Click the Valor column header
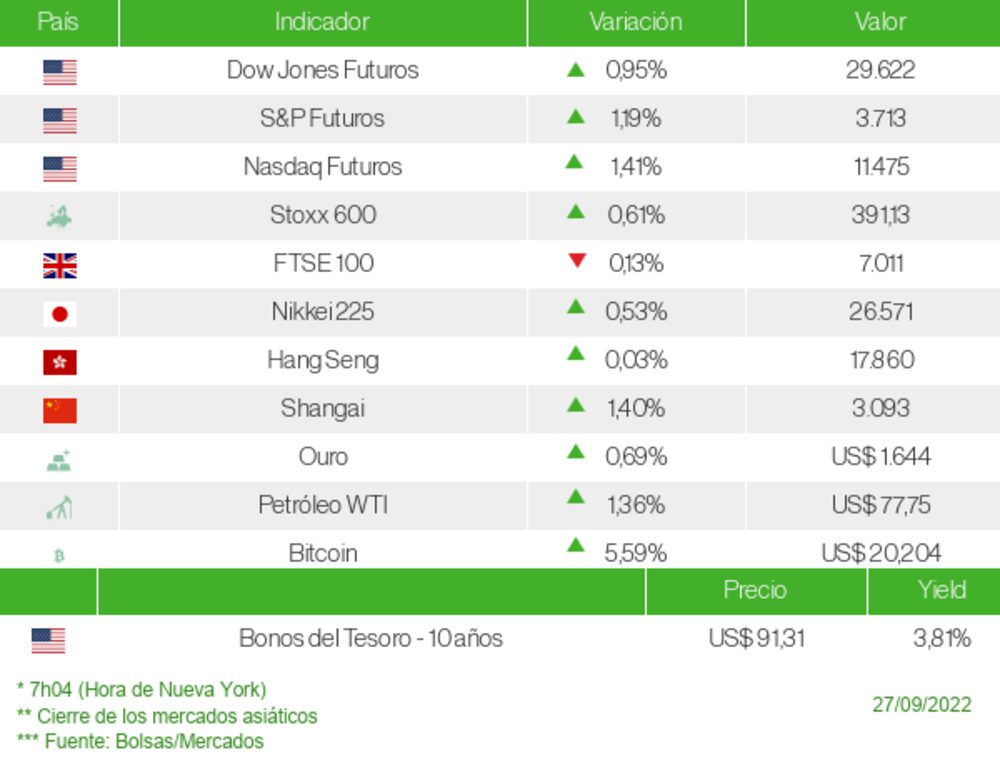 point(880,22)
